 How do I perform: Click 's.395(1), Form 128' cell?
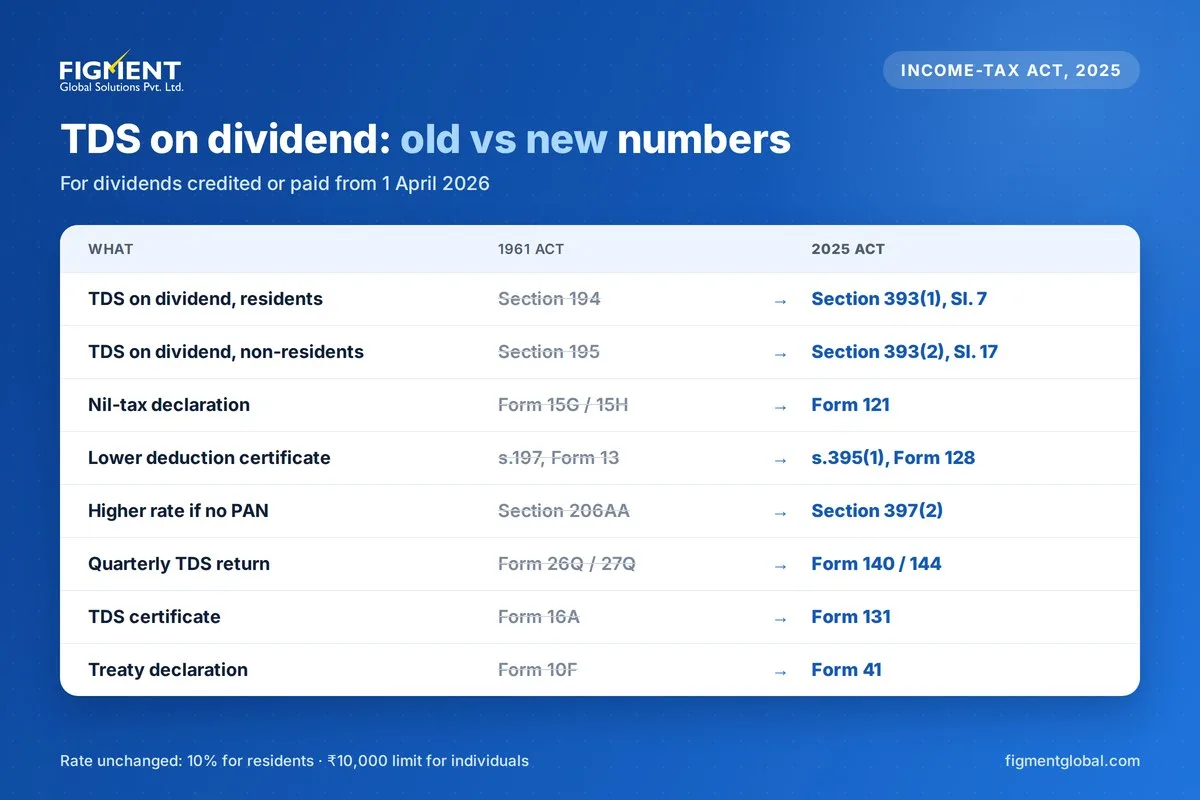click(893, 458)
